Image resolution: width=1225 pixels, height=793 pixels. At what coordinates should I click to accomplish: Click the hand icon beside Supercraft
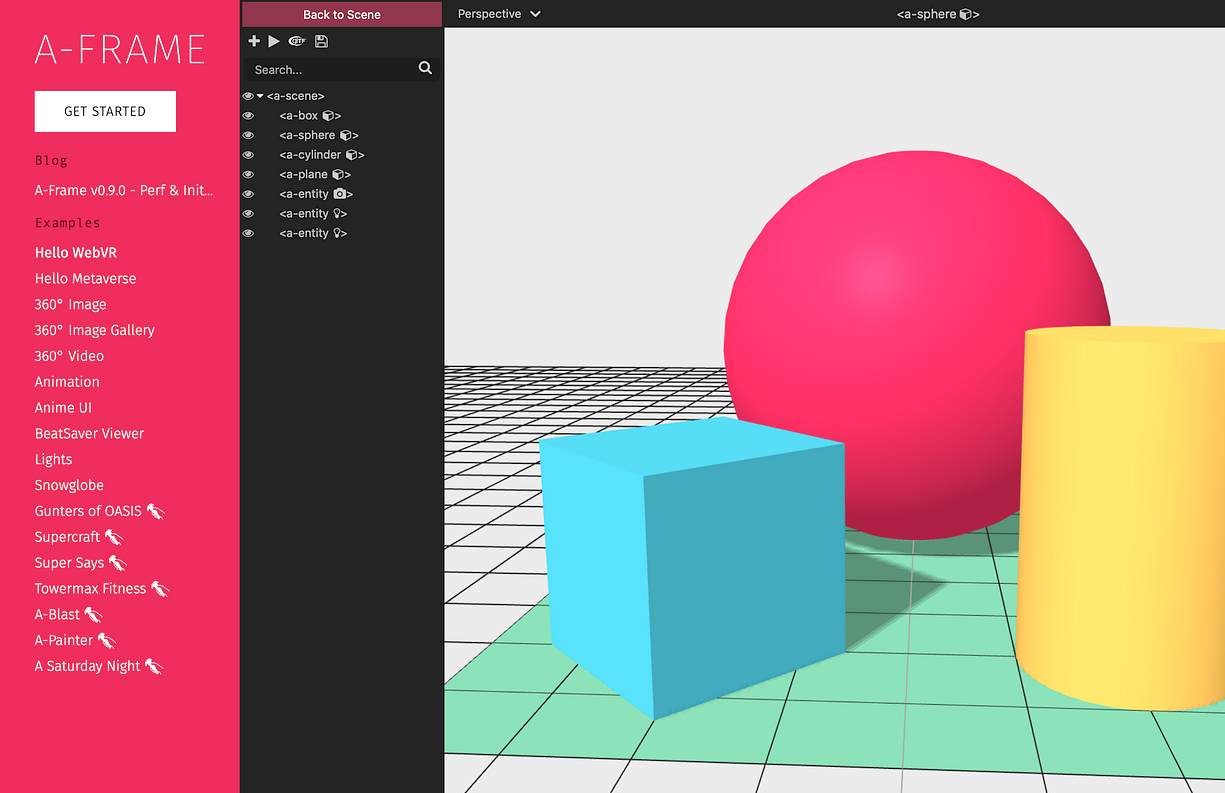(114, 537)
